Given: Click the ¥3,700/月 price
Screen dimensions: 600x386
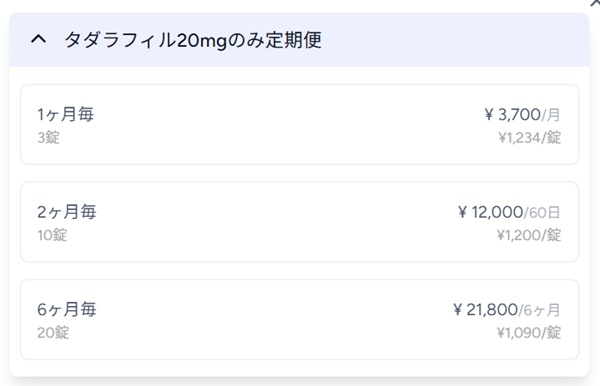Looking at the screenshot, I should pos(522,114).
